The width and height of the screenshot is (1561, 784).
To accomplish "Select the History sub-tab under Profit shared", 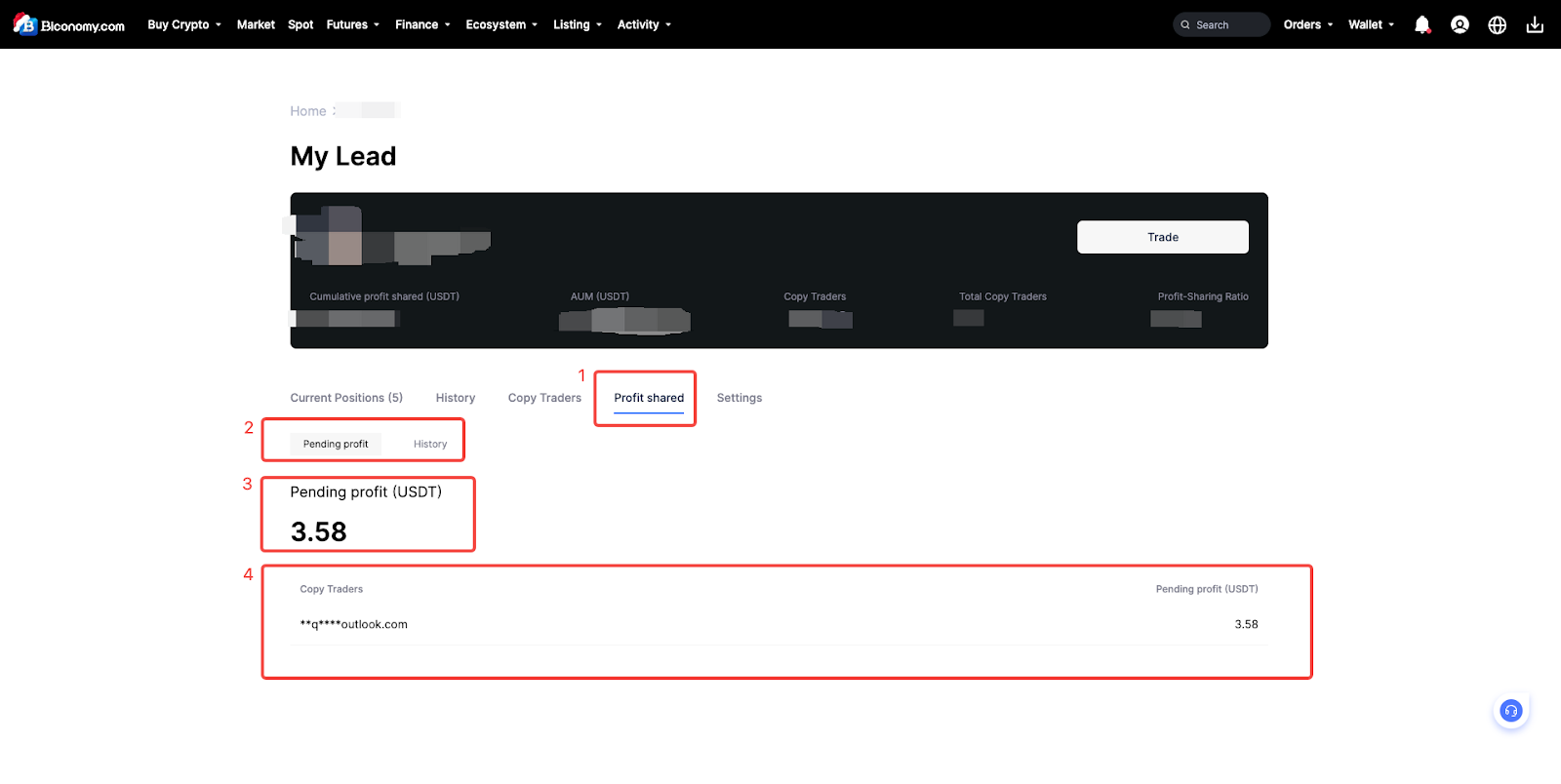I will pos(430,444).
